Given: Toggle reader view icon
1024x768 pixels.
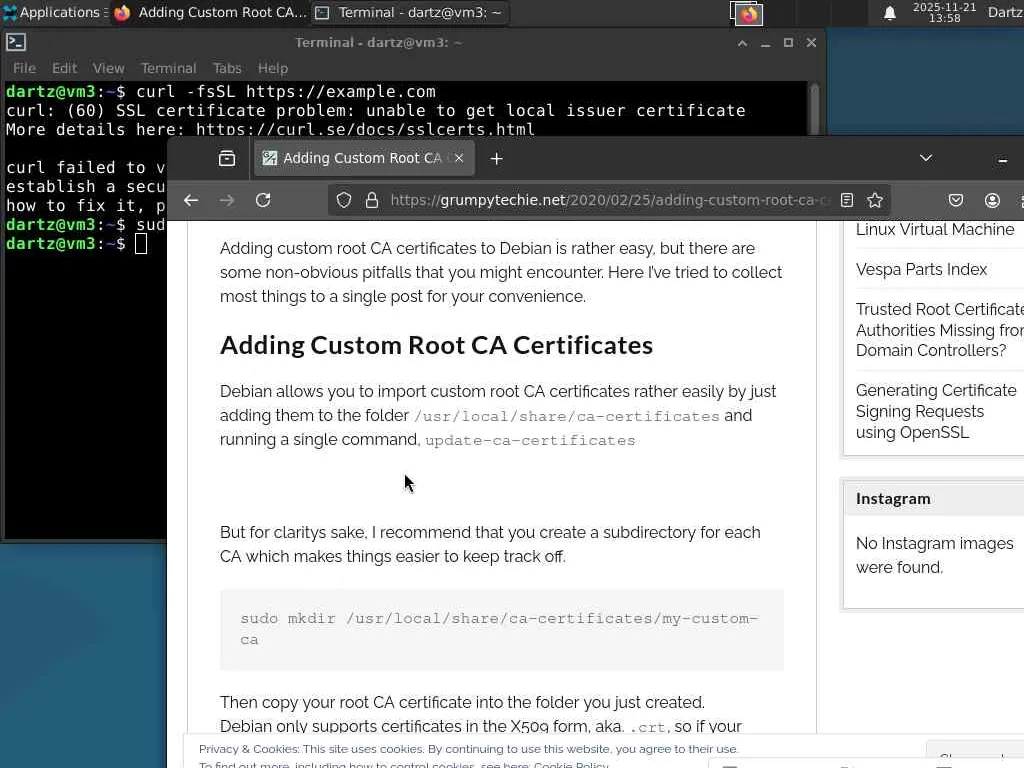Looking at the screenshot, I should coord(847,200).
